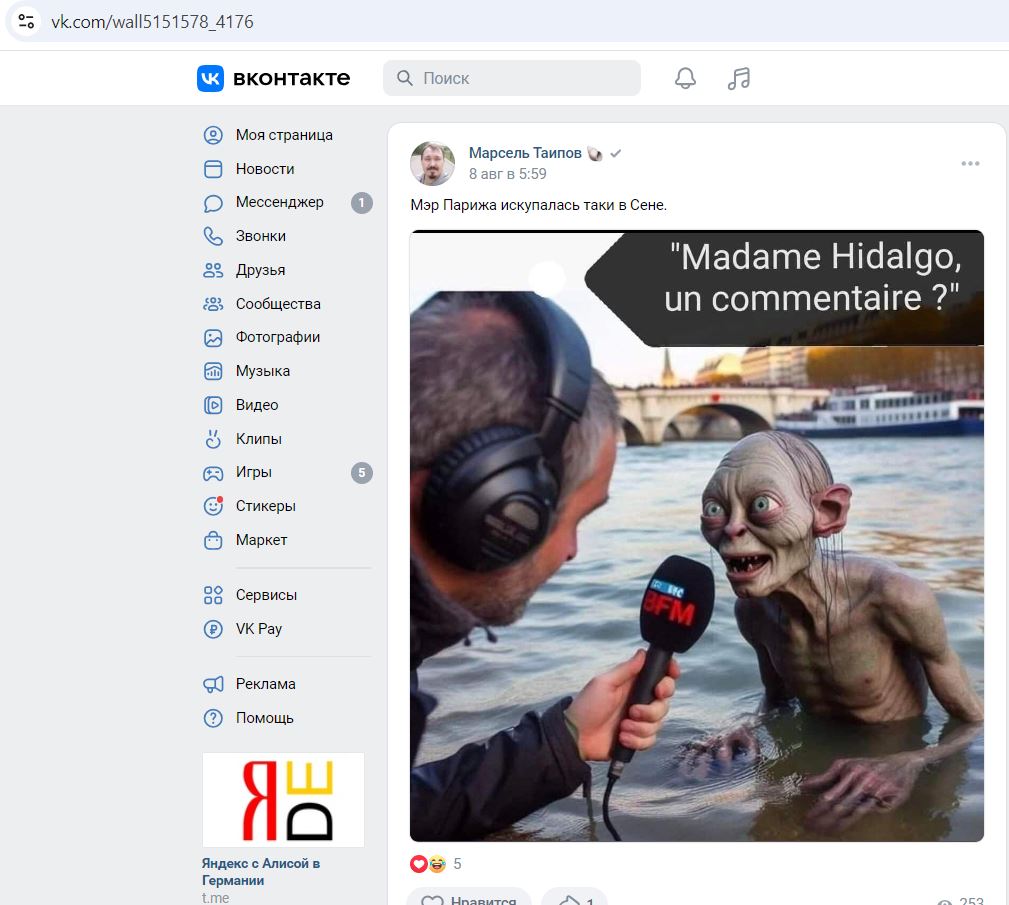Open Марсель Таипов avatar photo
Image resolution: width=1009 pixels, height=905 pixels.
pos(432,163)
